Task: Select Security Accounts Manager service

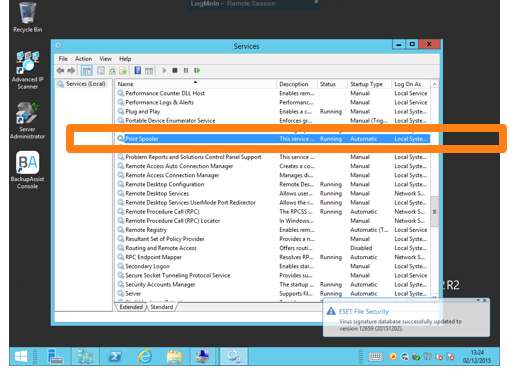Action: (x=273, y=285)
